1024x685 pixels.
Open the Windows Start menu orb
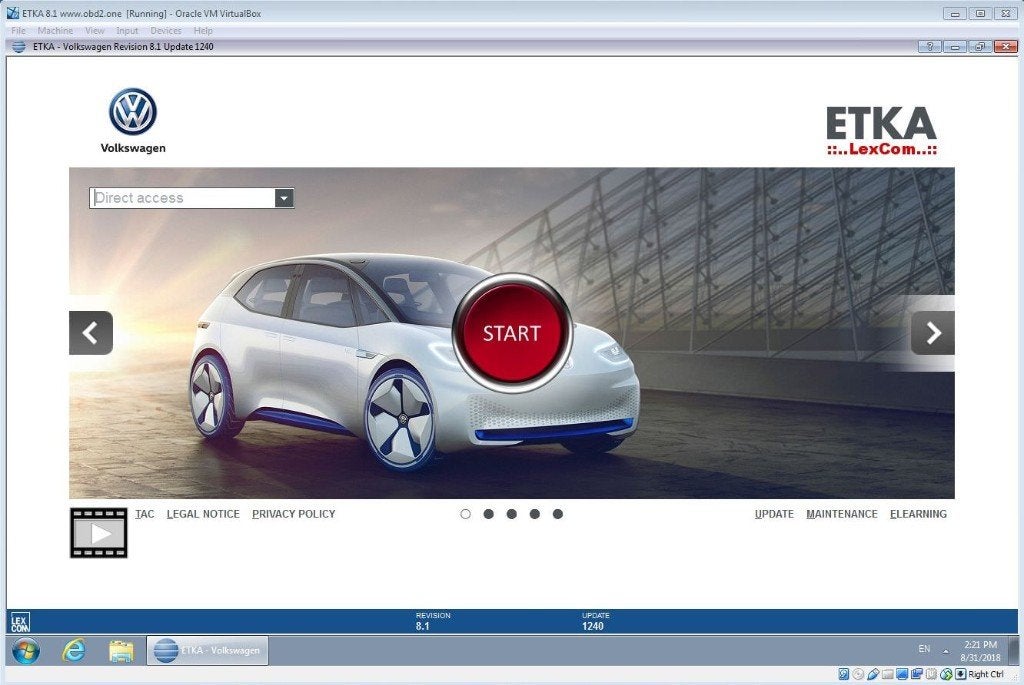click(x=25, y=650)
